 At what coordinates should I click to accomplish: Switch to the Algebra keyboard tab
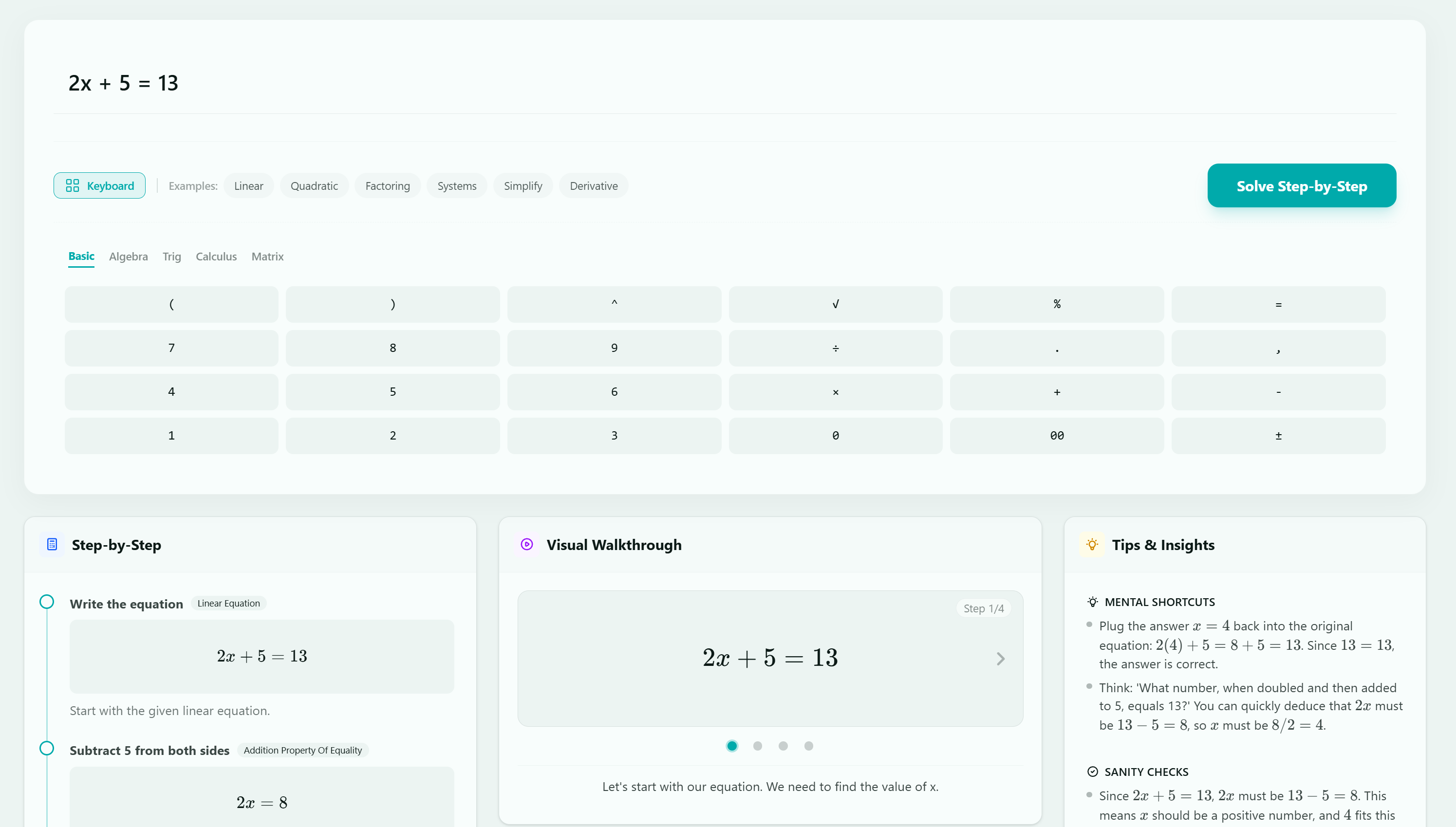[128, 257]
